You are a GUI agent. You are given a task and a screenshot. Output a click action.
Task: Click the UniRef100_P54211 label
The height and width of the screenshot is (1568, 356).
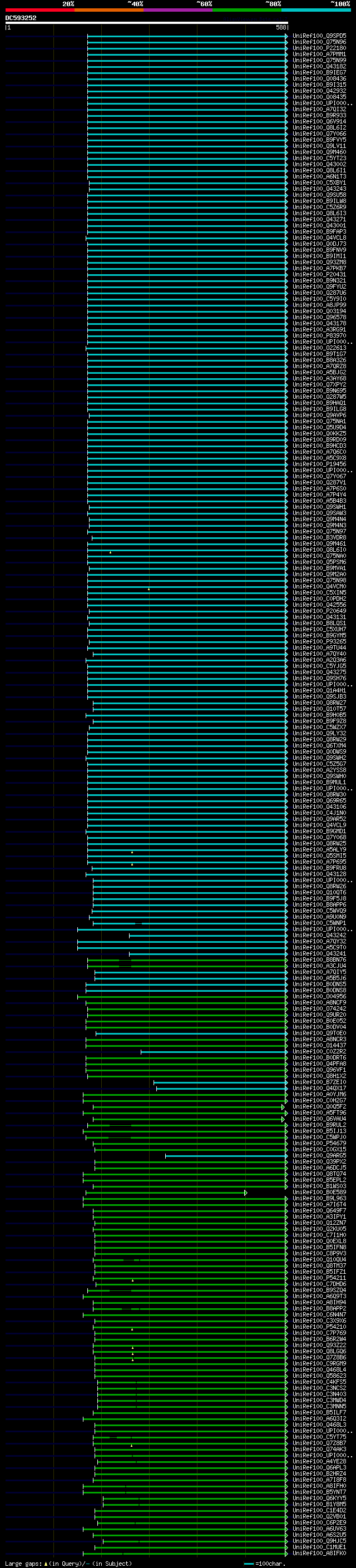[319, 1278]
